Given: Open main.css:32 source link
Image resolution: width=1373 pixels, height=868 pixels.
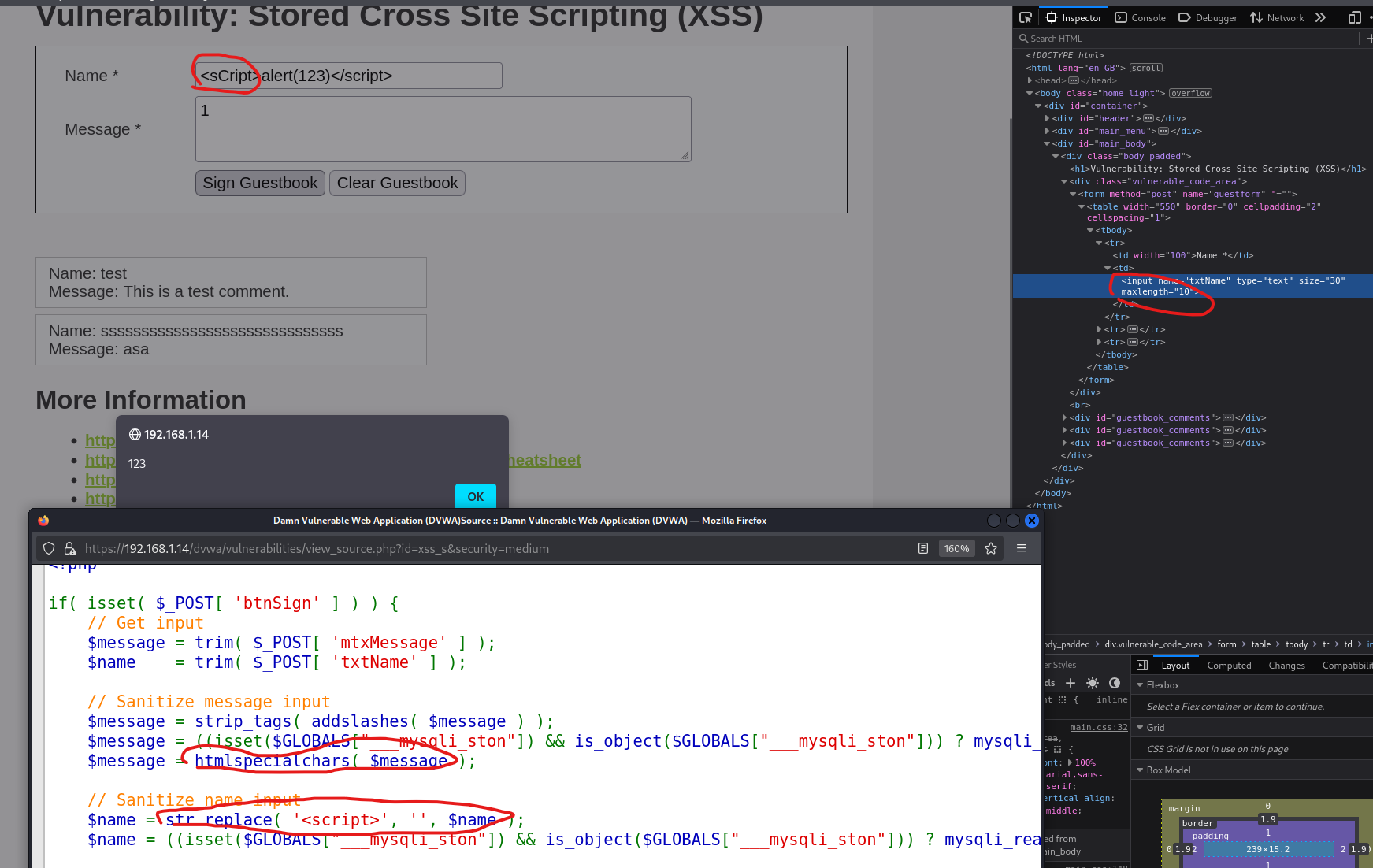Looking at the screenshot, I should pyautogui.click(x=1099, y=727).
